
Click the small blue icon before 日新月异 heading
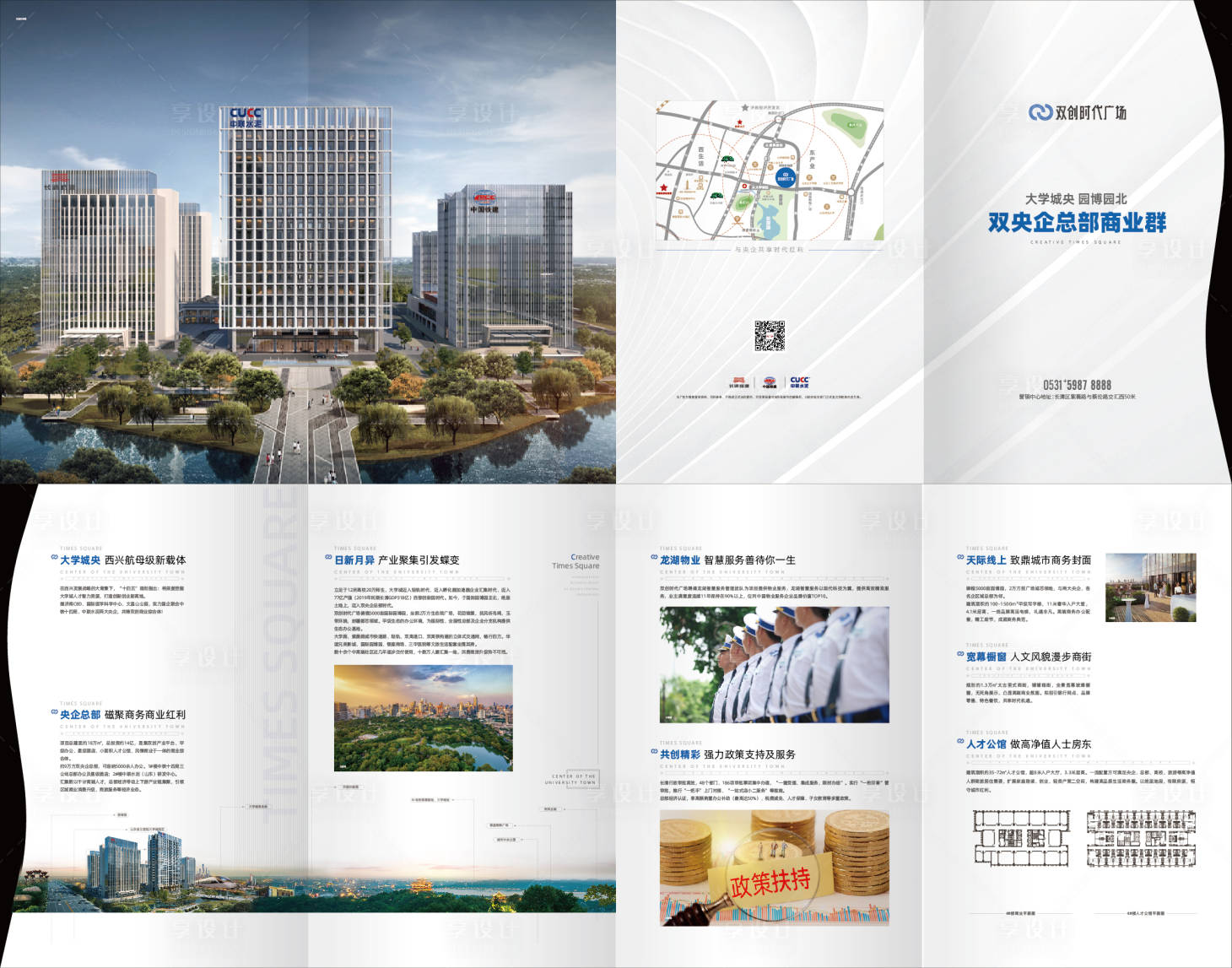(x=328, y=557)
